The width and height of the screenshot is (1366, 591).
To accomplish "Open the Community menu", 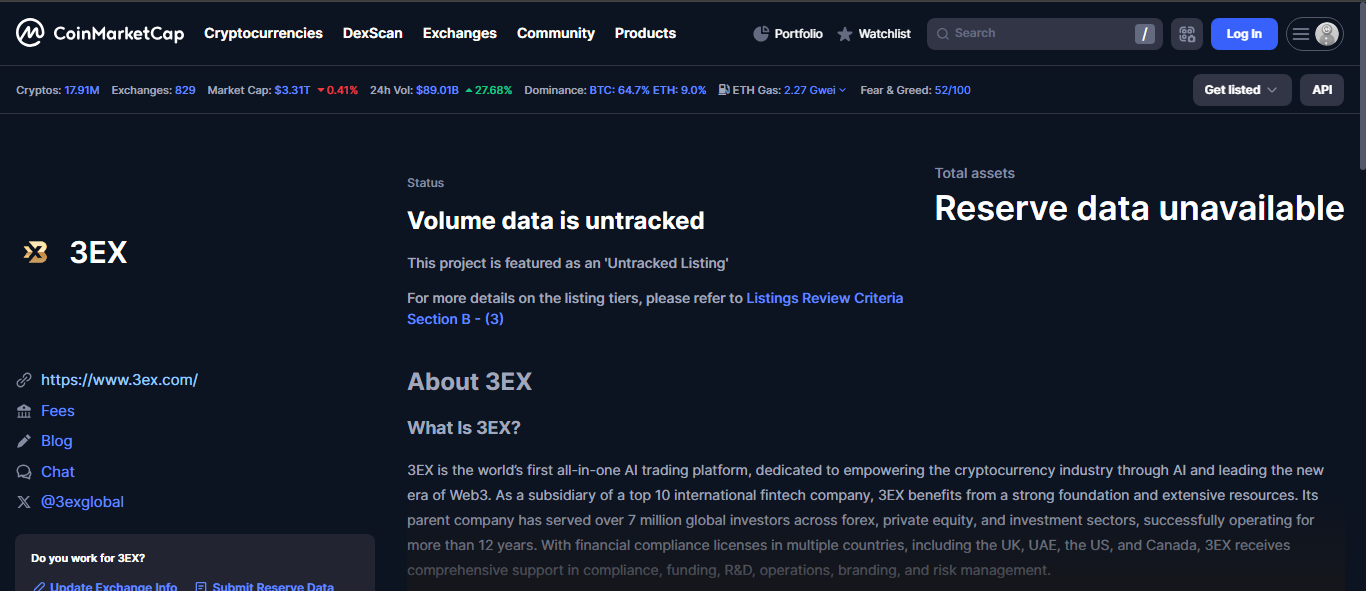I will [556, 33].
